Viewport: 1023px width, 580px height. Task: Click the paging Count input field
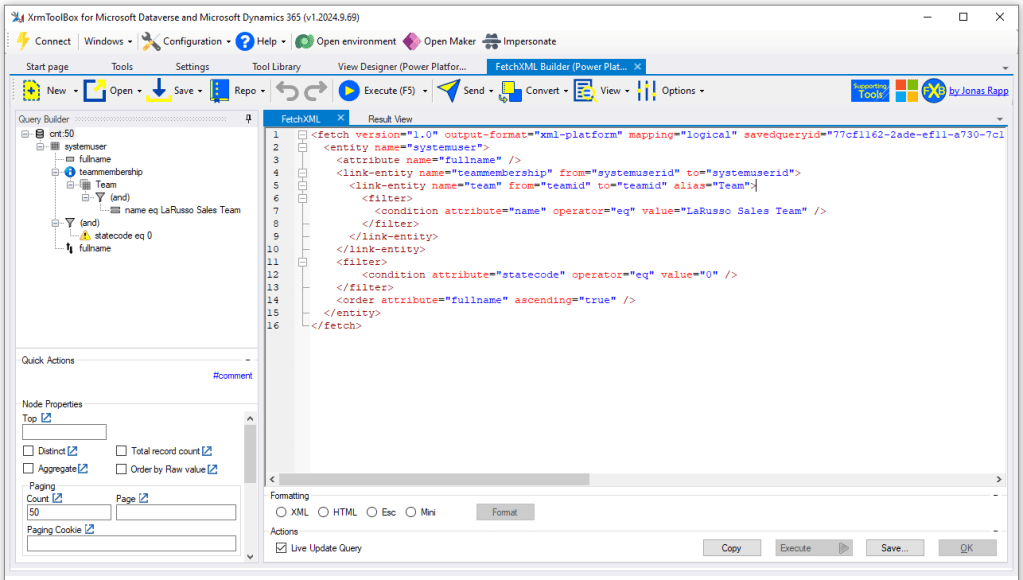68,513
